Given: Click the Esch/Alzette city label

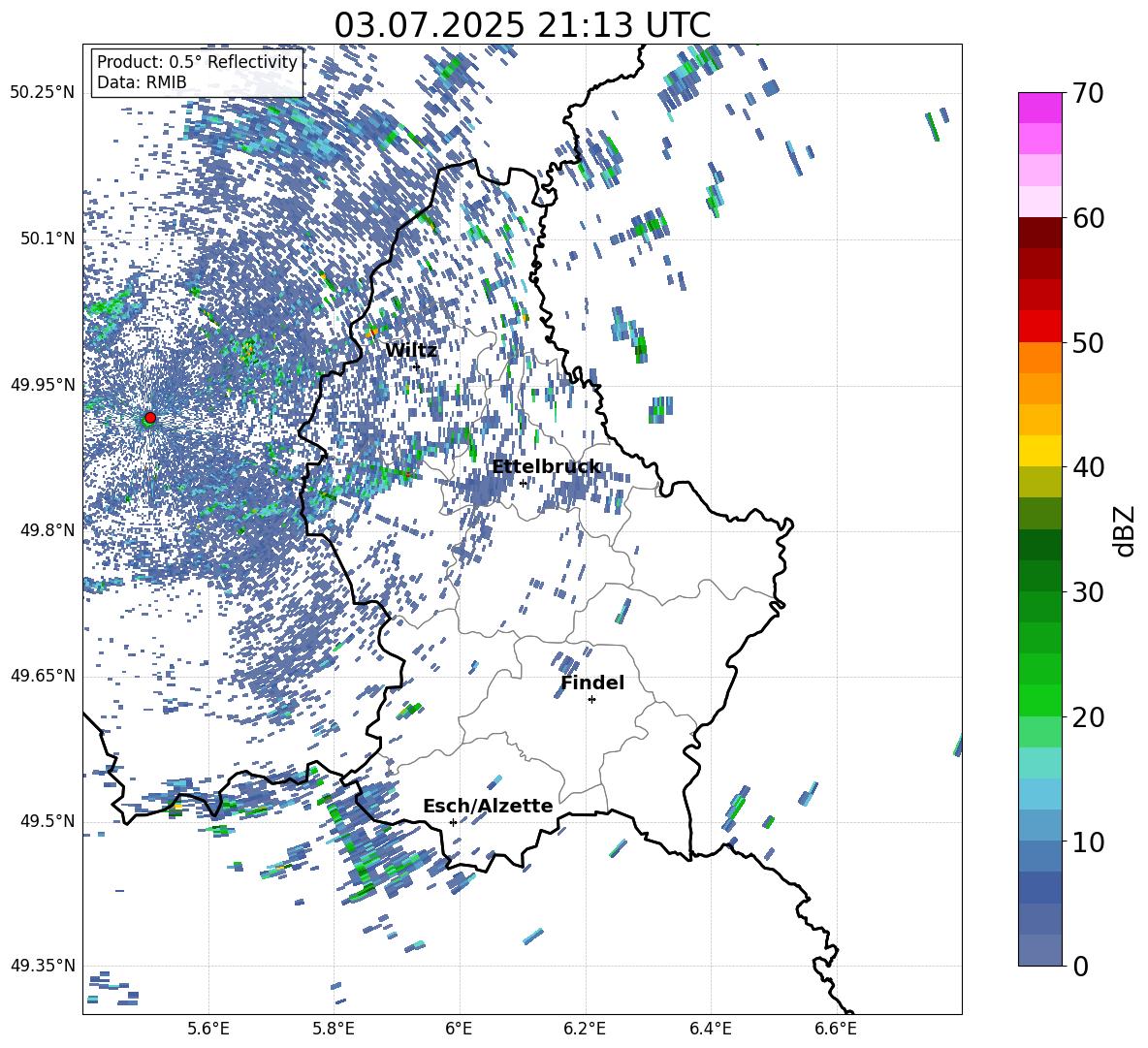Looking at the screenshot, I should click(488, 807).
